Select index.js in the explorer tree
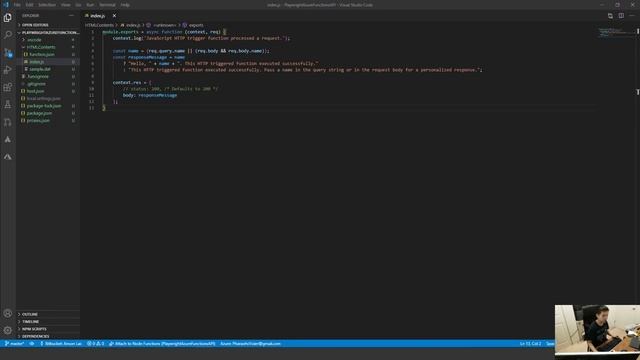640x360 pixels. (x=48, y=62)
